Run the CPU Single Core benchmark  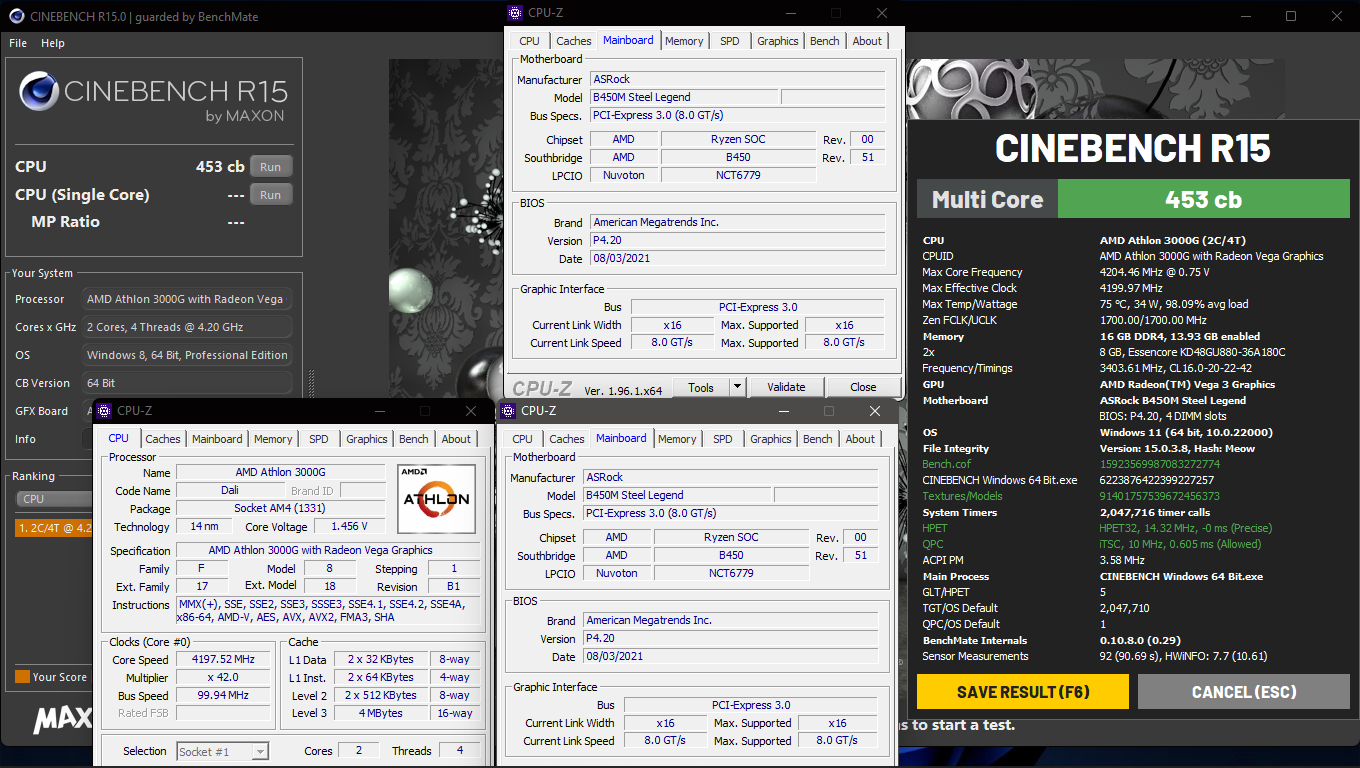click(271, 195)
